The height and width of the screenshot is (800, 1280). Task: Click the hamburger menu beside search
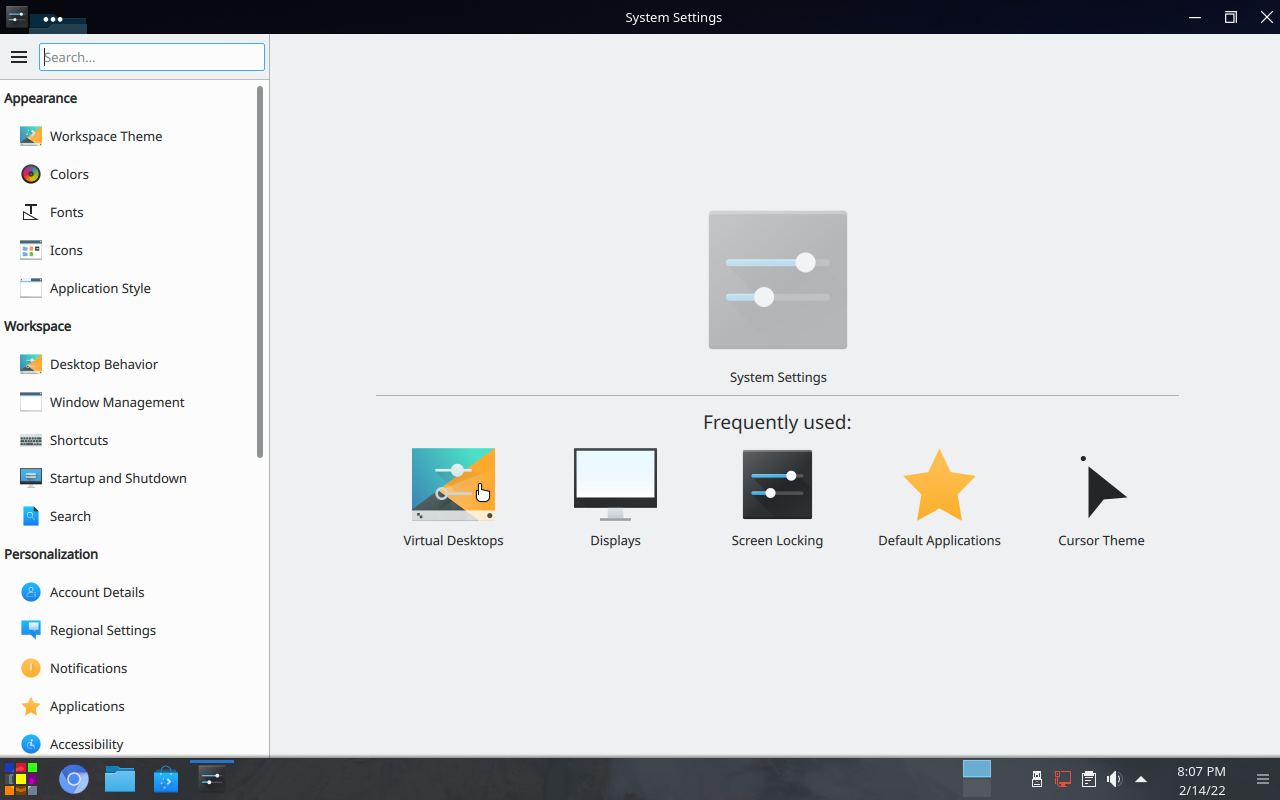pos(18,57)
